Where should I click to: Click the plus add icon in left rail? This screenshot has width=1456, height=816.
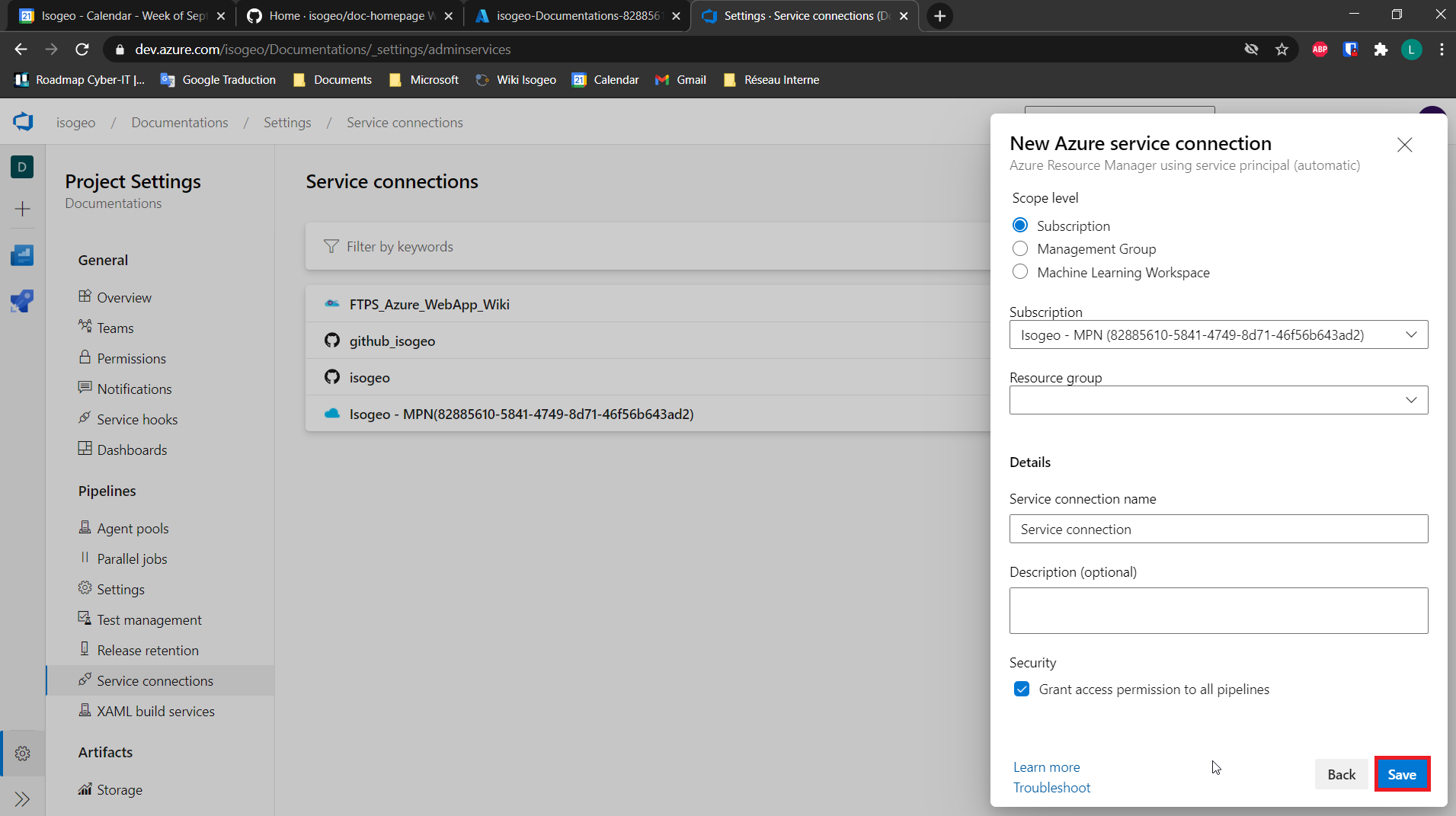[x=22, y=209]
